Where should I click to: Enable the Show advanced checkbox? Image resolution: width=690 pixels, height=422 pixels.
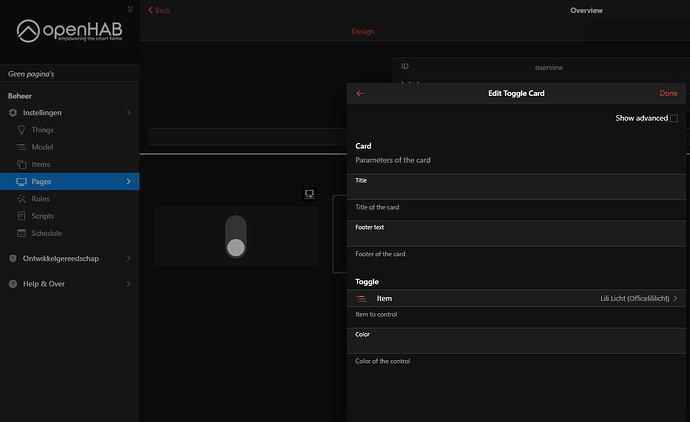(x=673, y=118)
